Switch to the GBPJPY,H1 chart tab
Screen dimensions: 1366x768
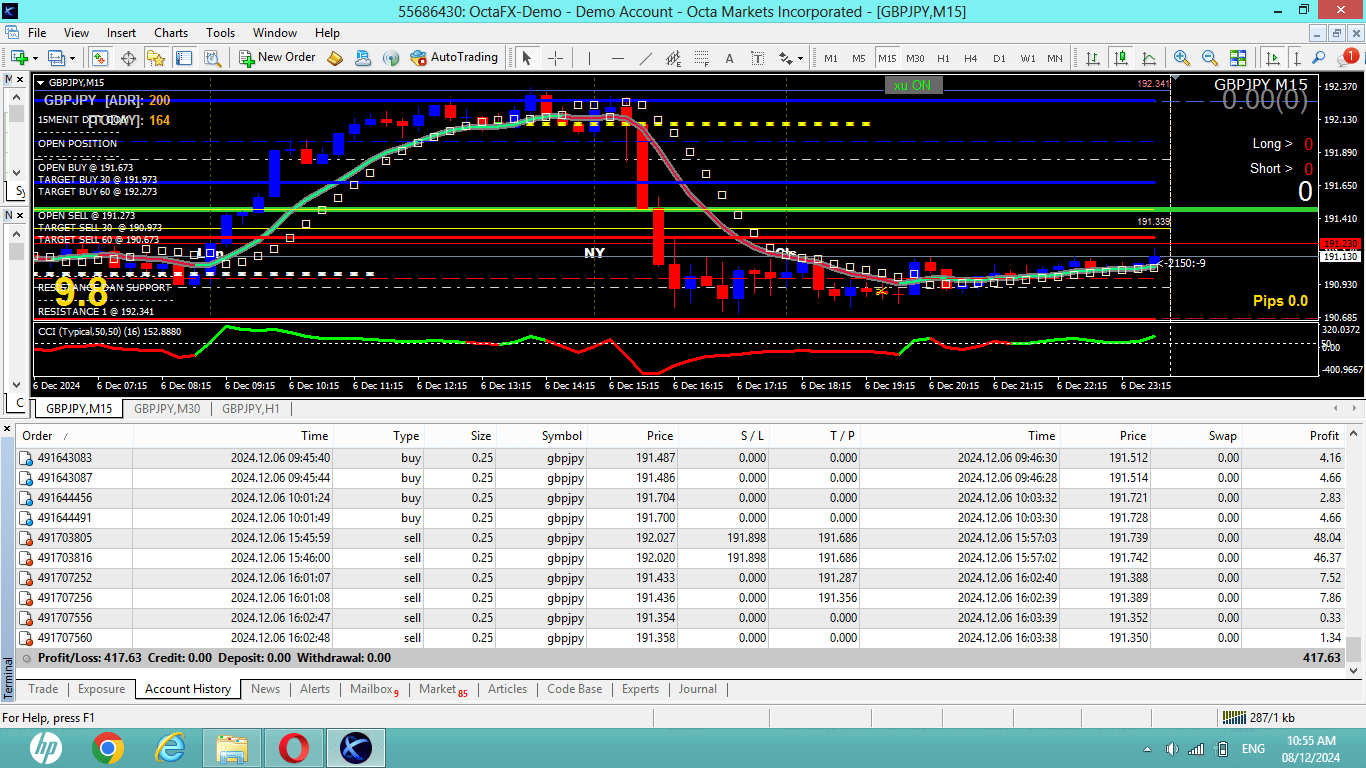(x=251, y=409)
